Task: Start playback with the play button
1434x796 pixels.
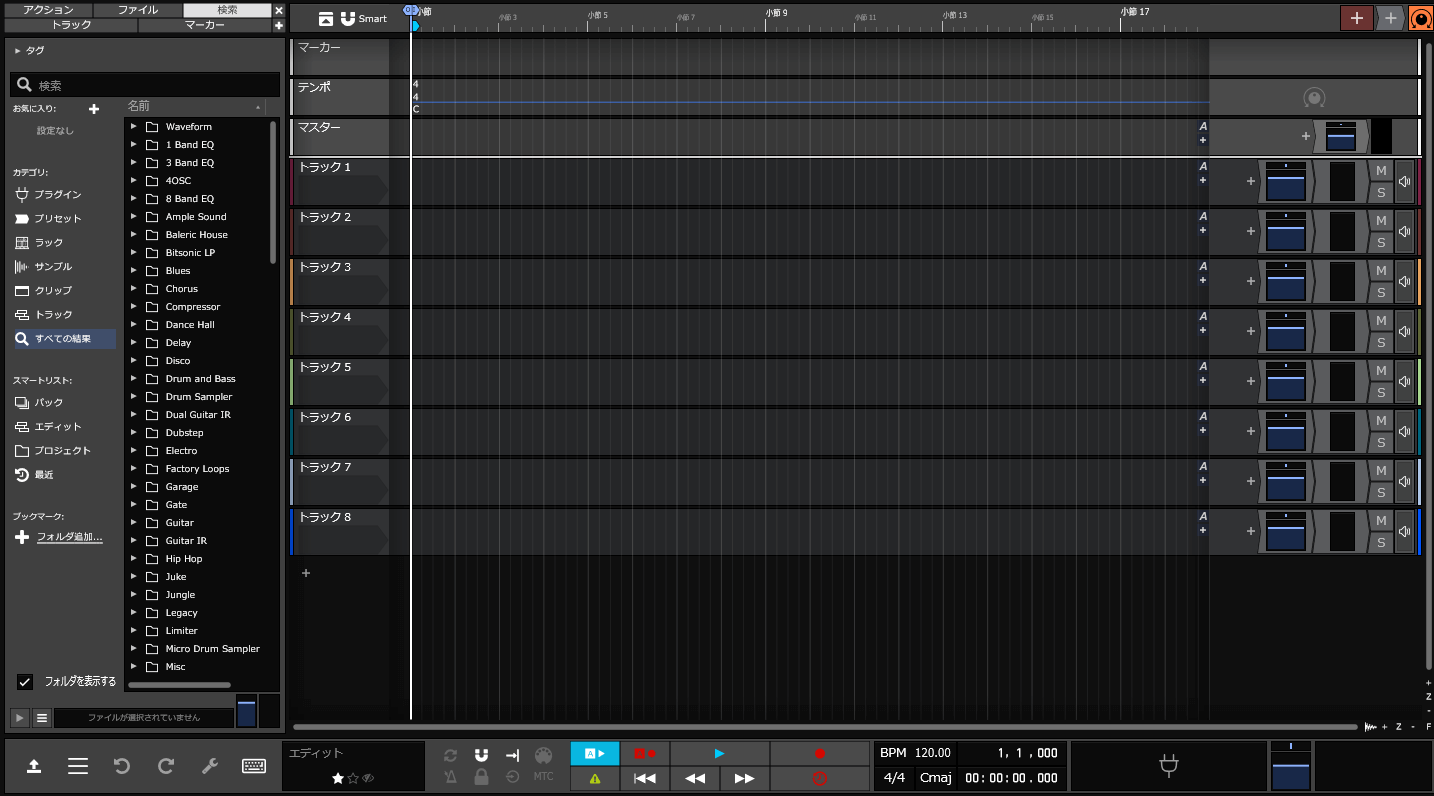Action: tap(719, 754)
